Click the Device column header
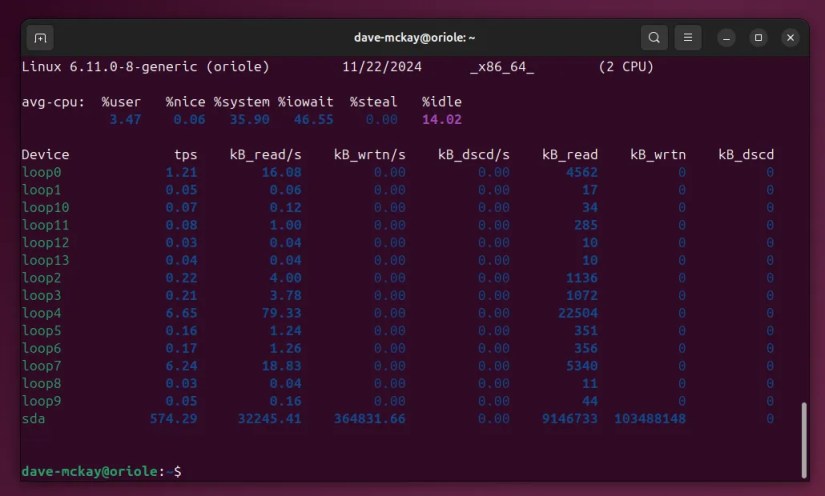Image resolution: width=825 pixels, height=496 pixels. click(45, 155)
